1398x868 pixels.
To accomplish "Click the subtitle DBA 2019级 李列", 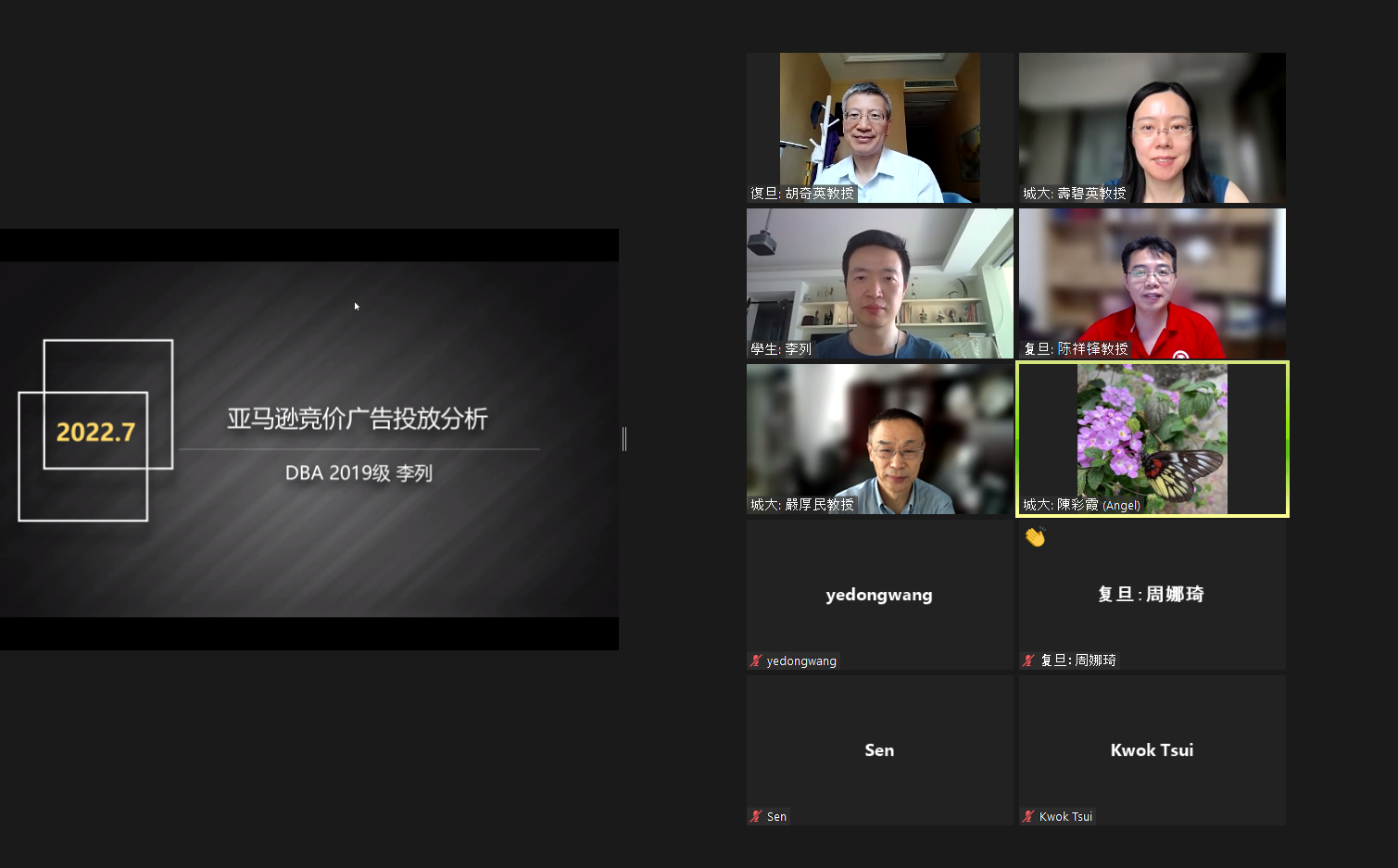I will (359, 473).
